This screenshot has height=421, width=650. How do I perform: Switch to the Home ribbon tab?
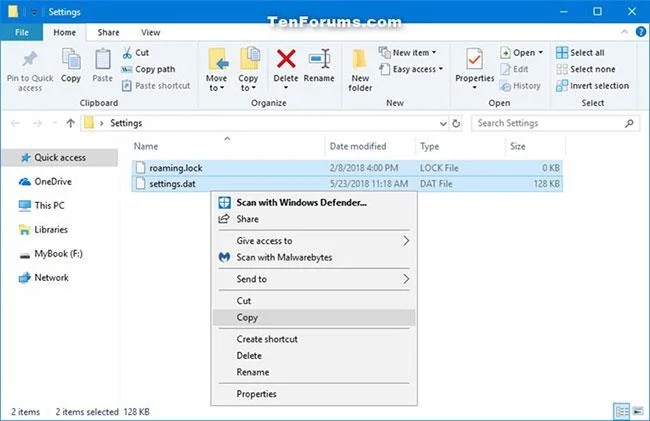[65, 32]
